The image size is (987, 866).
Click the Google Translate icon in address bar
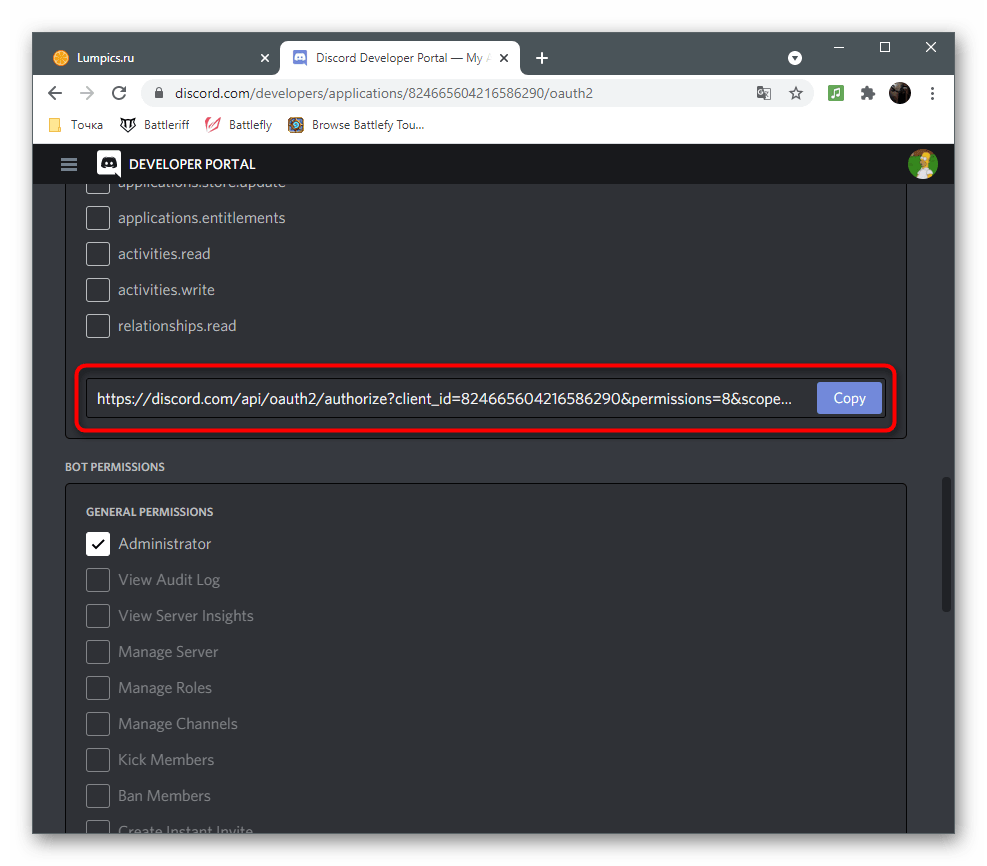click(x=764, y=92)
